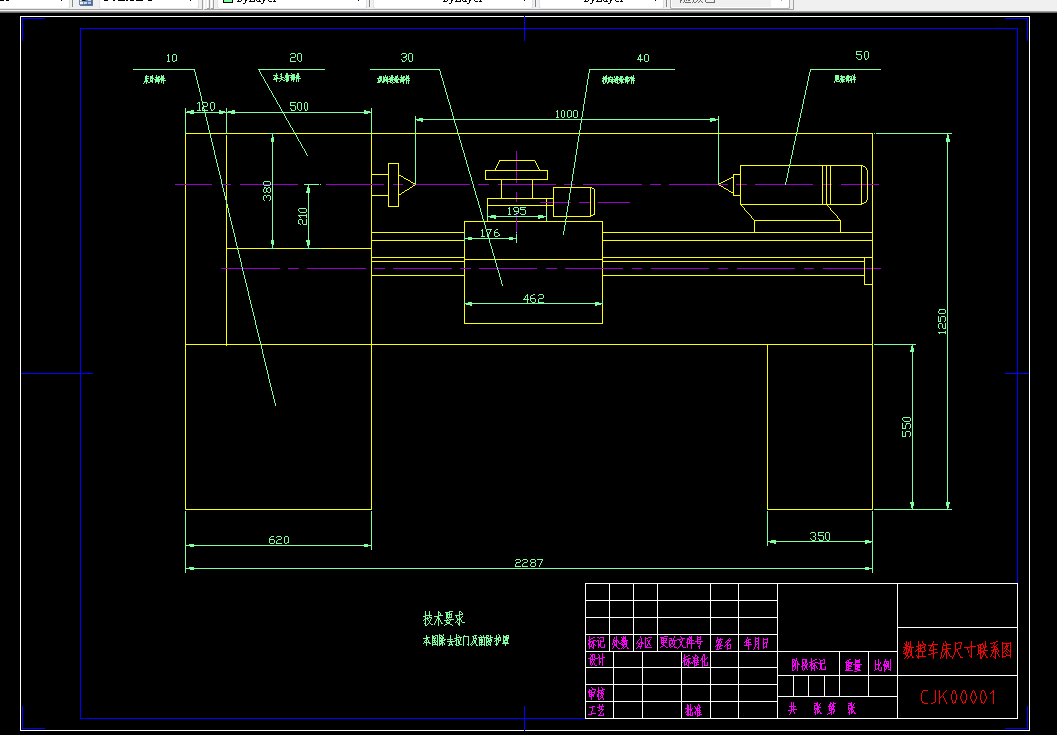The image size is (1057, 735).
Task: Click the 1000 center distance dimension
Action: [566, 114]
